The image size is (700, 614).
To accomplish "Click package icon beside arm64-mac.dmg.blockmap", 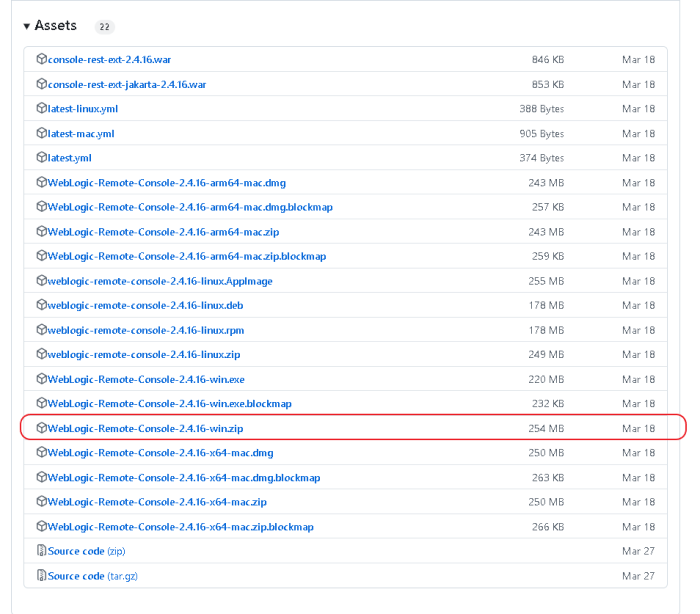I will (x=42, y=206).
